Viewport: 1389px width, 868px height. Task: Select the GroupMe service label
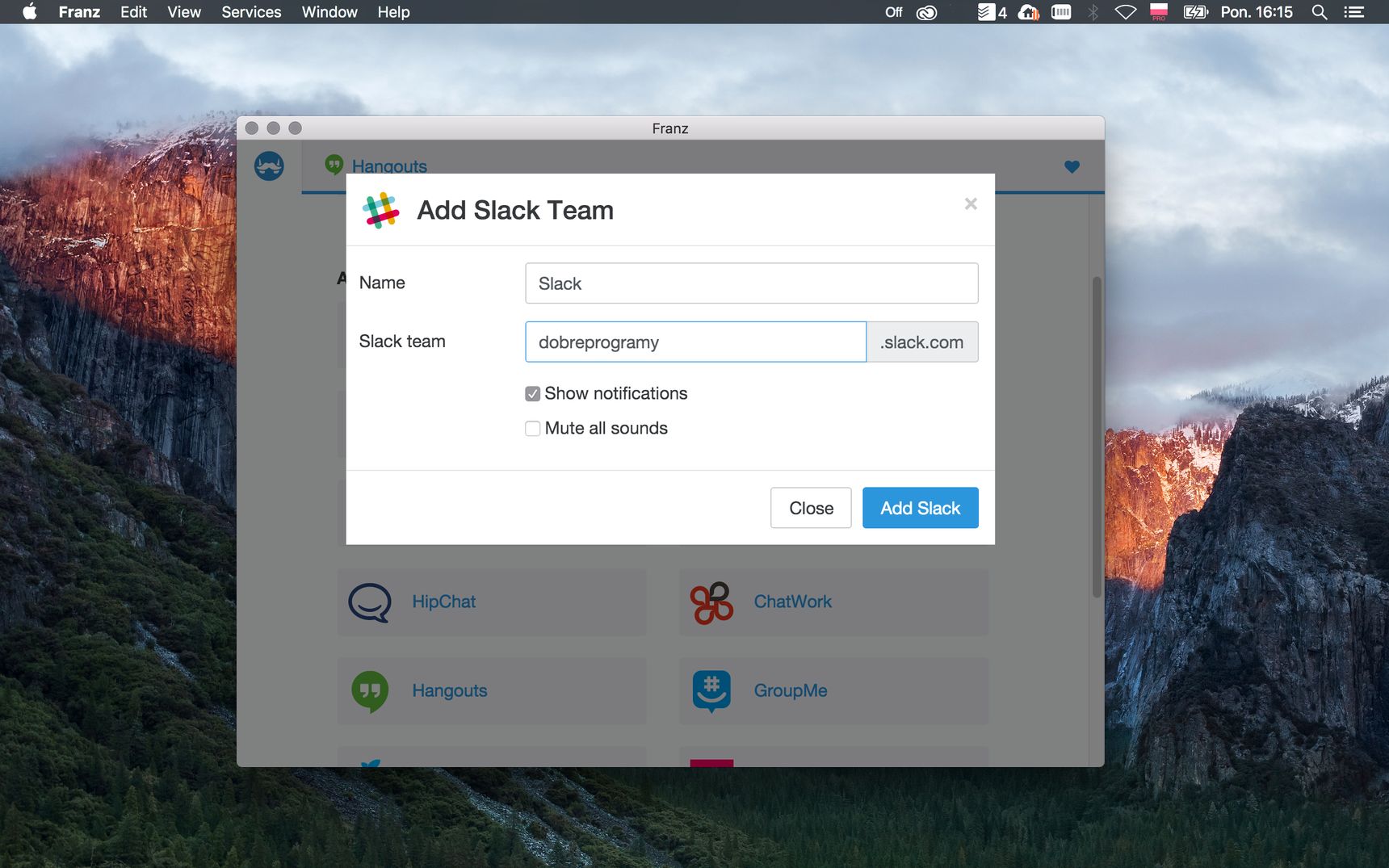point(791,691)
